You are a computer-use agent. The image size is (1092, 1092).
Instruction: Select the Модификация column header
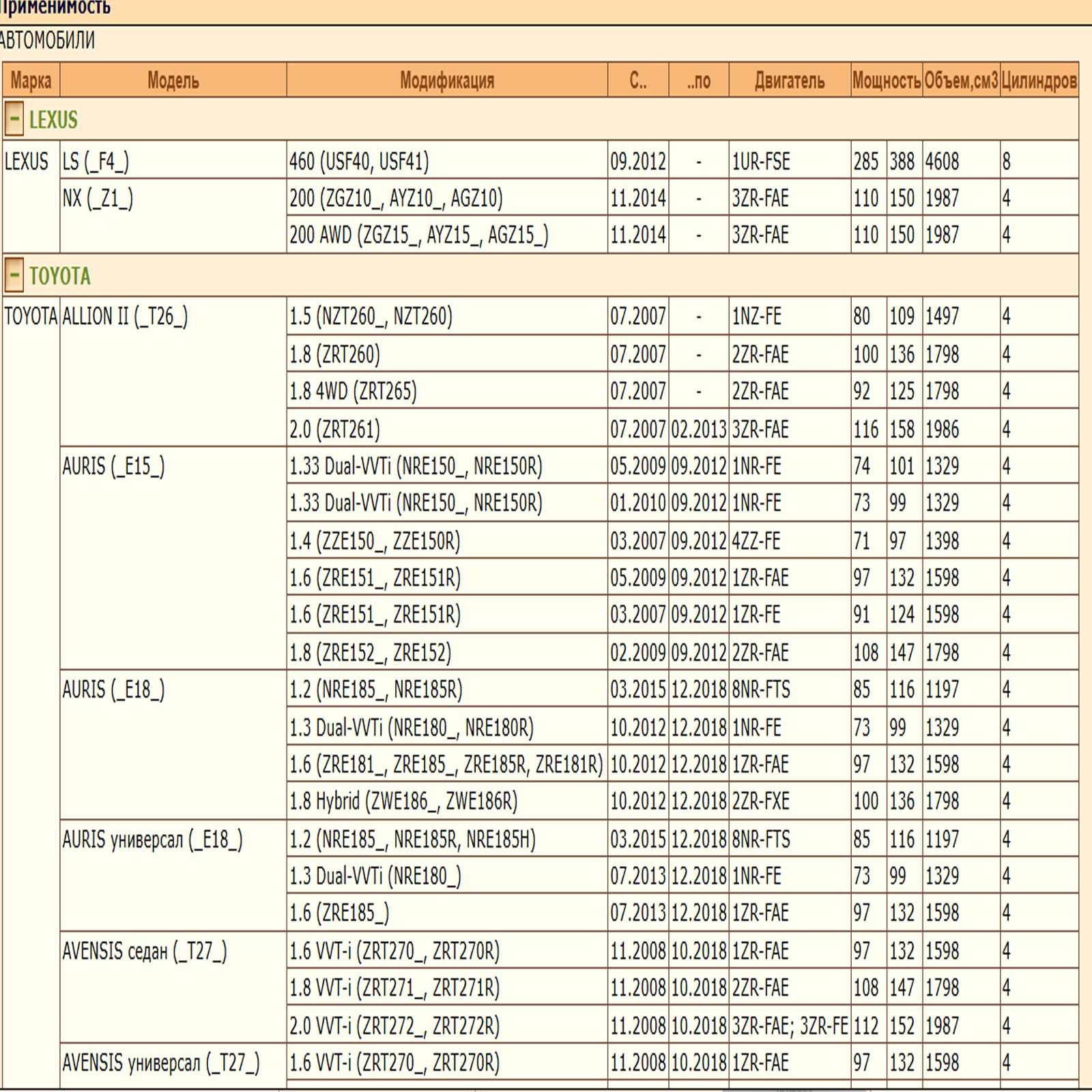pyautogui.click(x=446, y=81)
